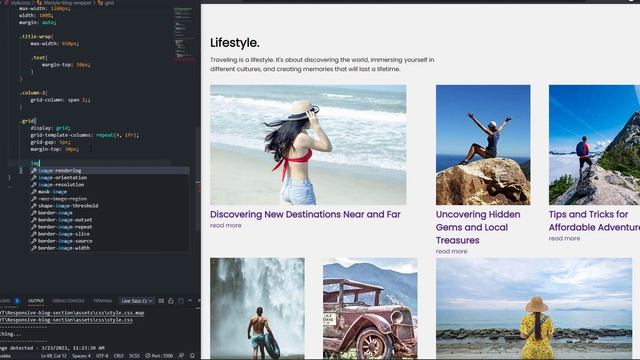Open the DEBUG CONSOLE tab
Viewport: 640px width, 360px height.
click(68, 301)
